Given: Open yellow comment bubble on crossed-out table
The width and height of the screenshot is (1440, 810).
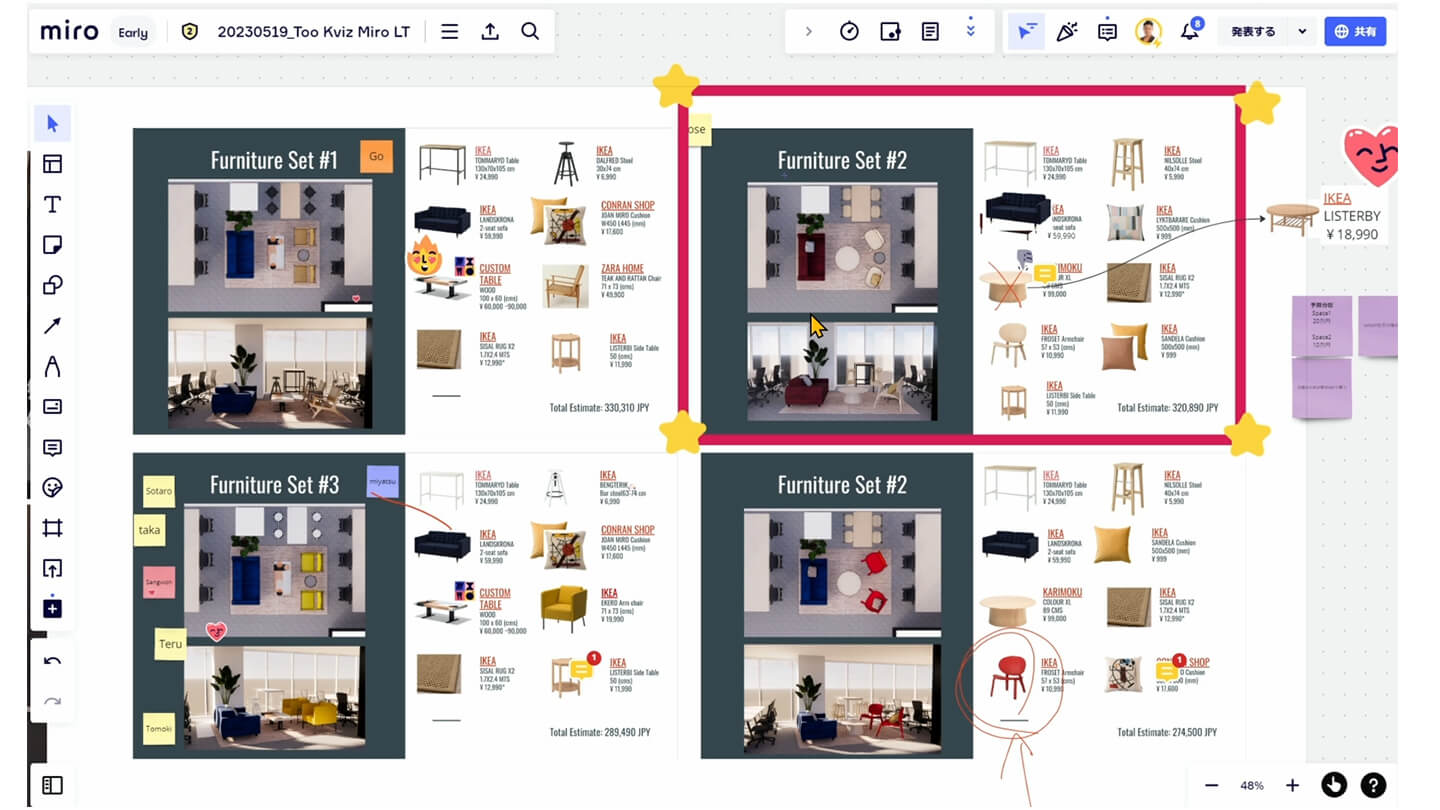Looking at the screenshot, I should (1045, 273).
